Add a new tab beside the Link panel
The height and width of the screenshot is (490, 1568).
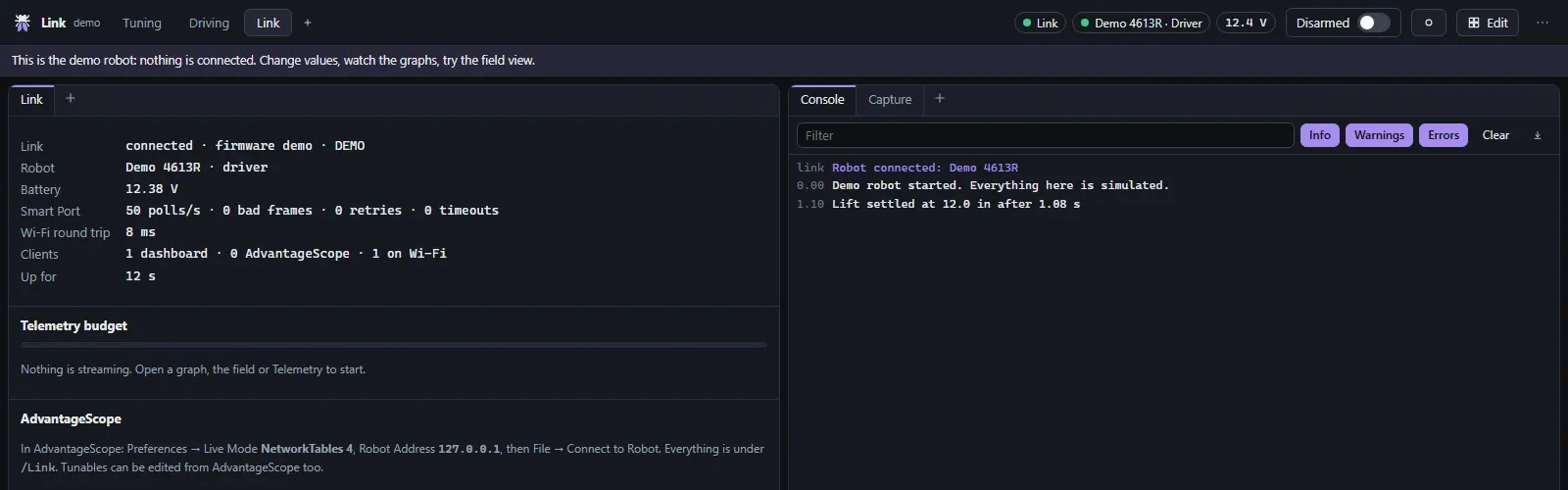[71, 98]
